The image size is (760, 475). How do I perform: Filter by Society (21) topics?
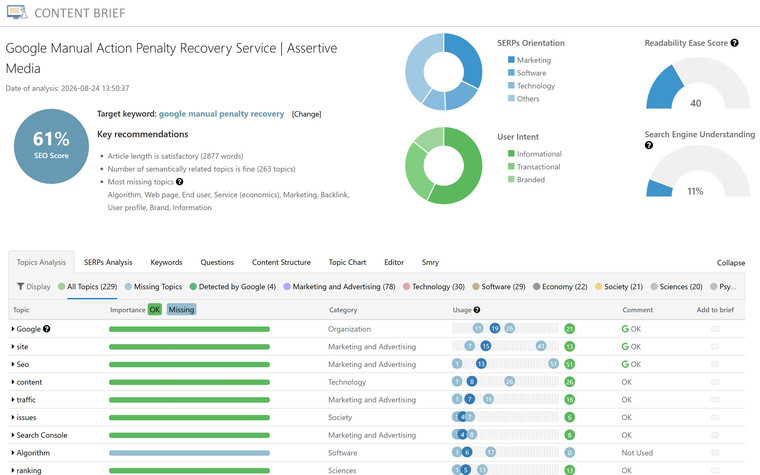[x=619, y=286]
